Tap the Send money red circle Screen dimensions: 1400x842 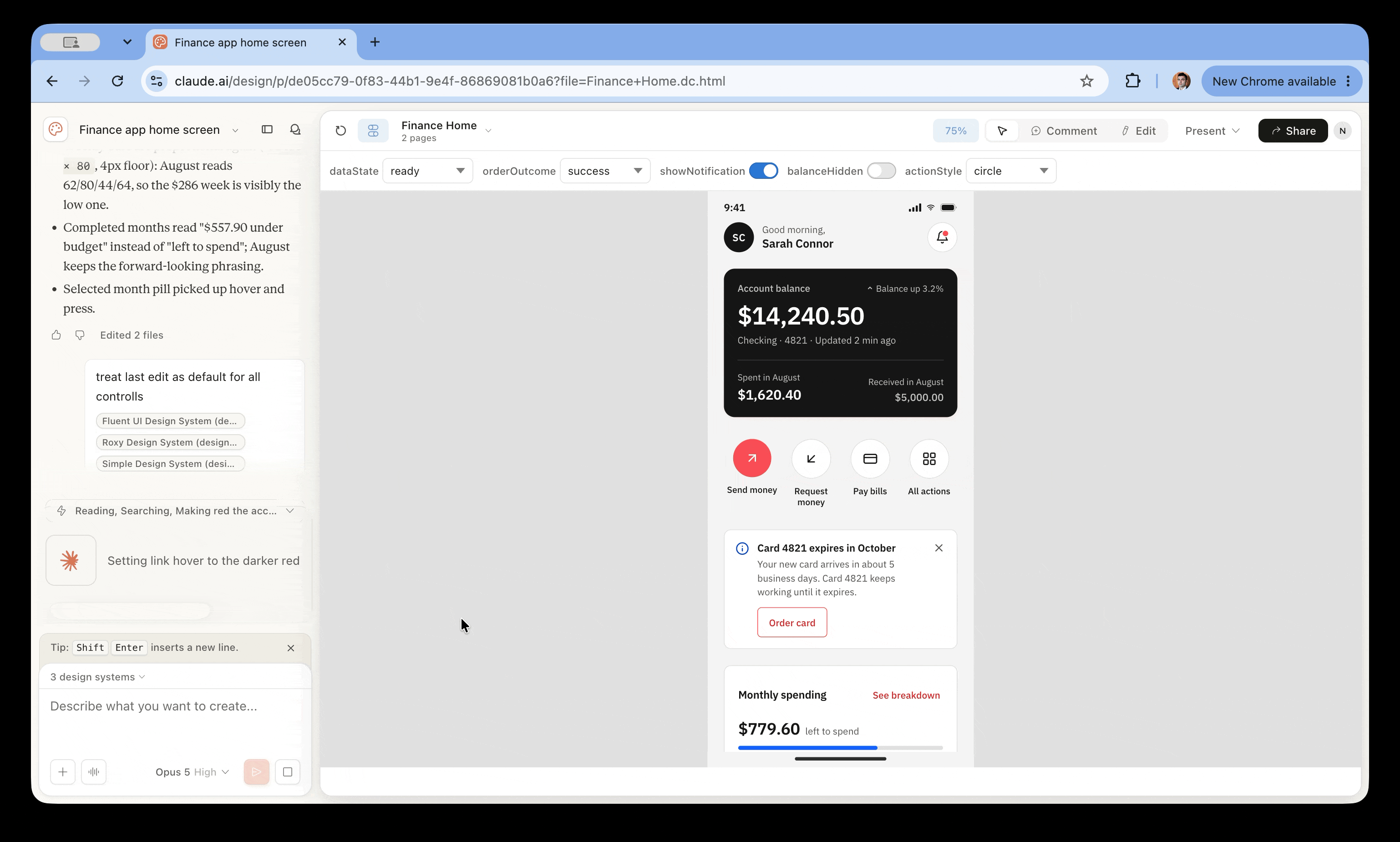pos(751,458)
